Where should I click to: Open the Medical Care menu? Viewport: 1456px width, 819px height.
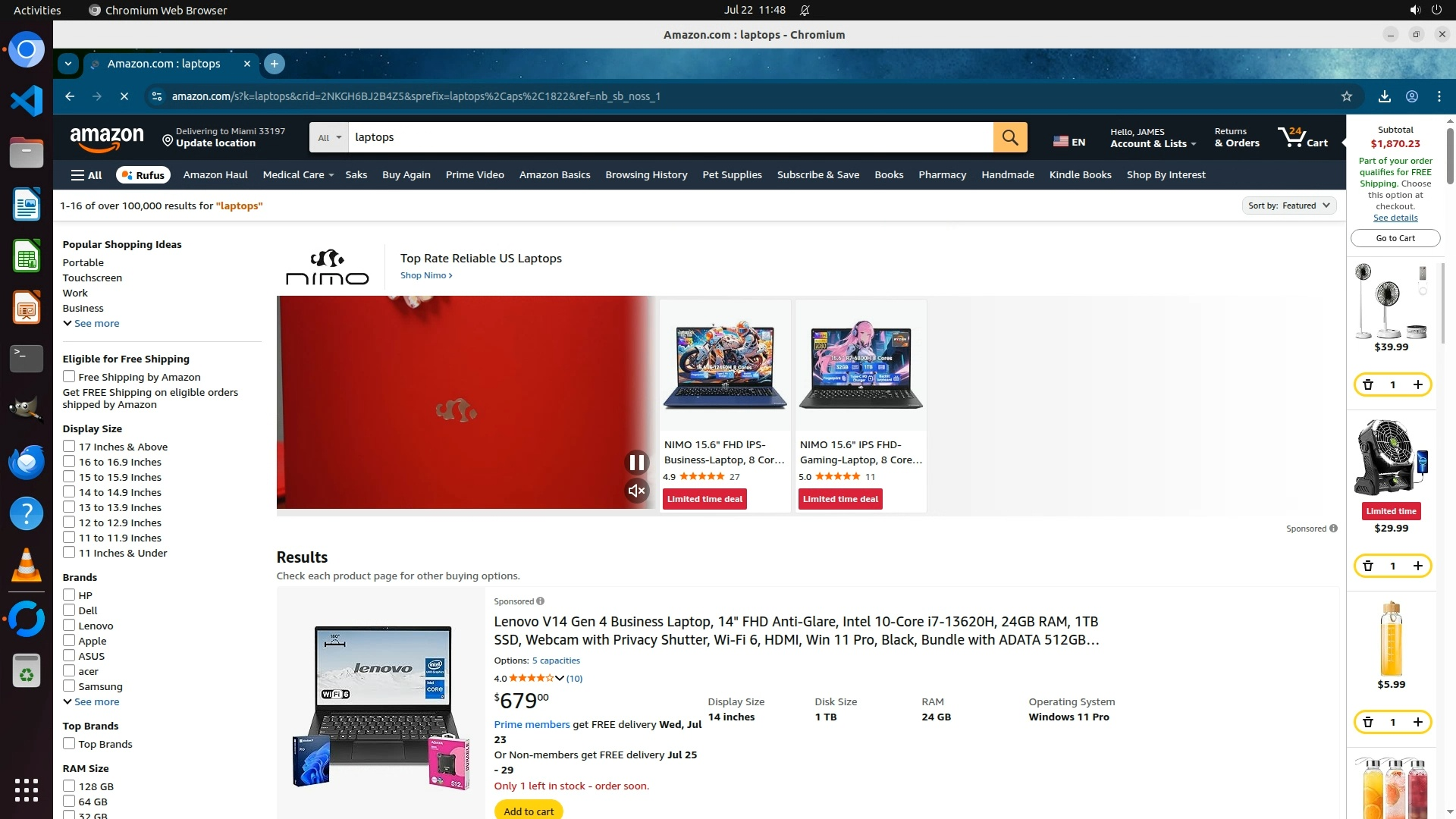click(x=297, y=175)
